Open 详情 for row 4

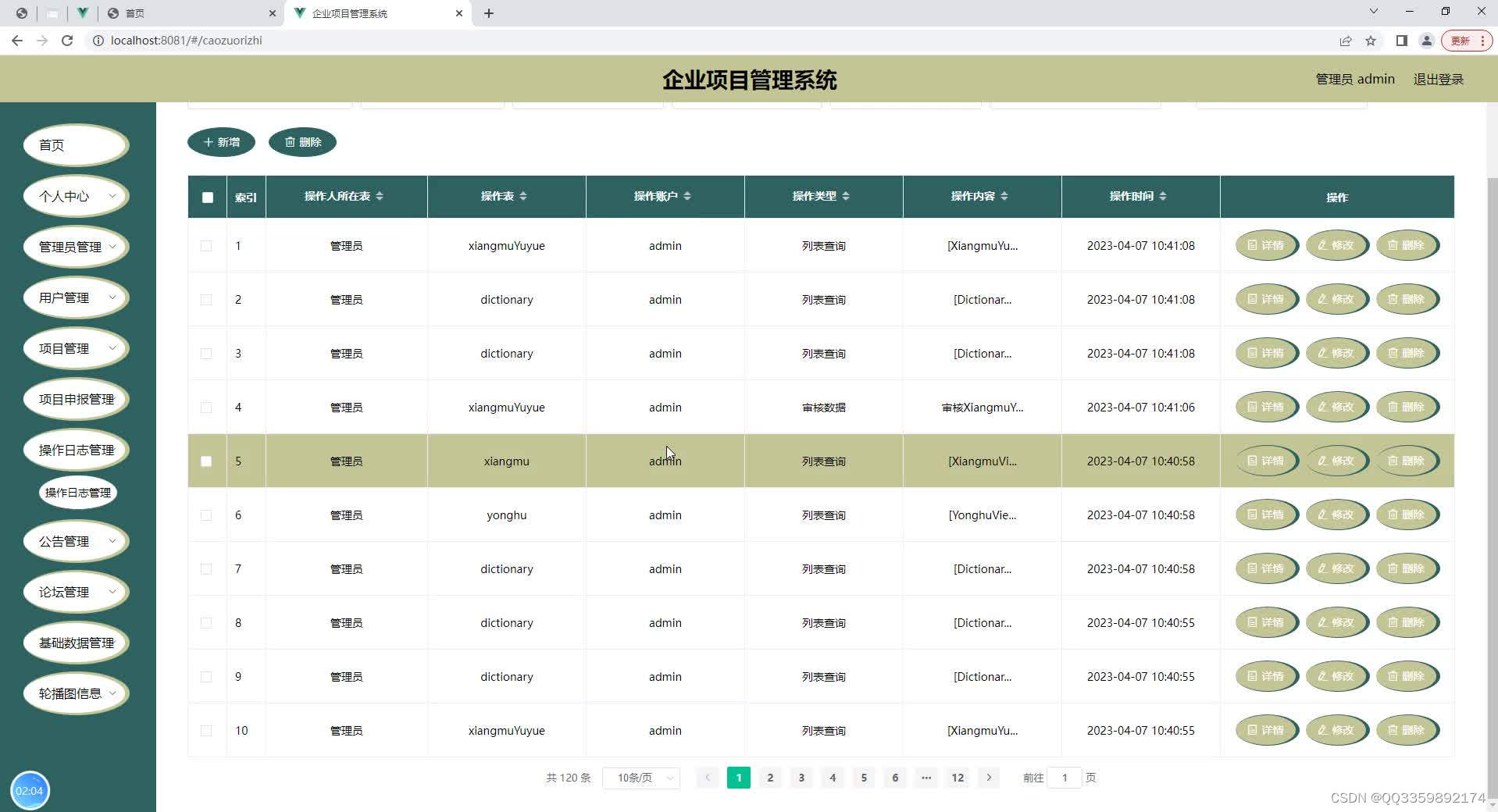[1266, 407]
